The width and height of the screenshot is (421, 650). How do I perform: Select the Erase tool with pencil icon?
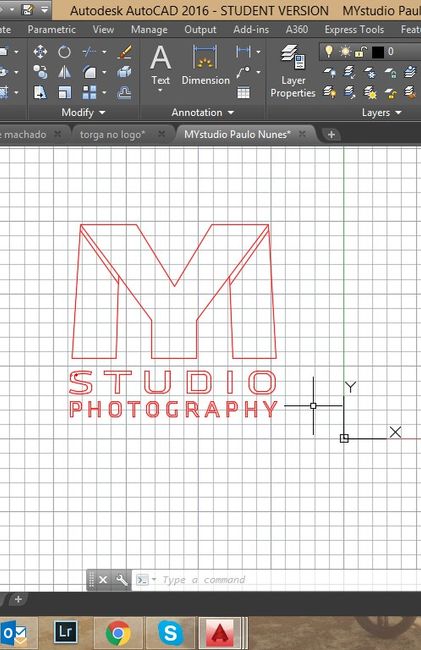click(x=124, y=52)
